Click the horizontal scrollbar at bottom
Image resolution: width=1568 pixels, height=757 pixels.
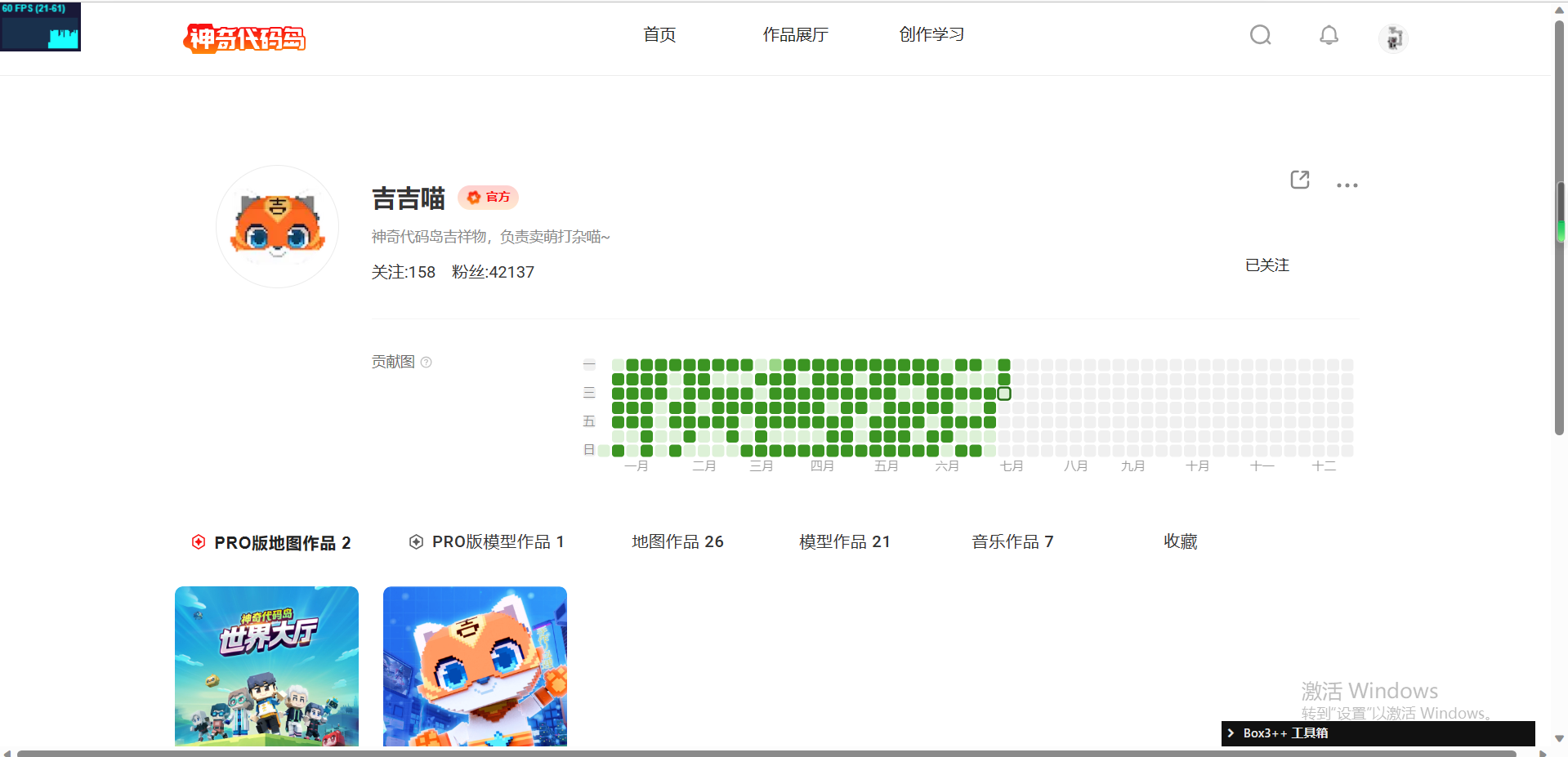click(766, 753)
